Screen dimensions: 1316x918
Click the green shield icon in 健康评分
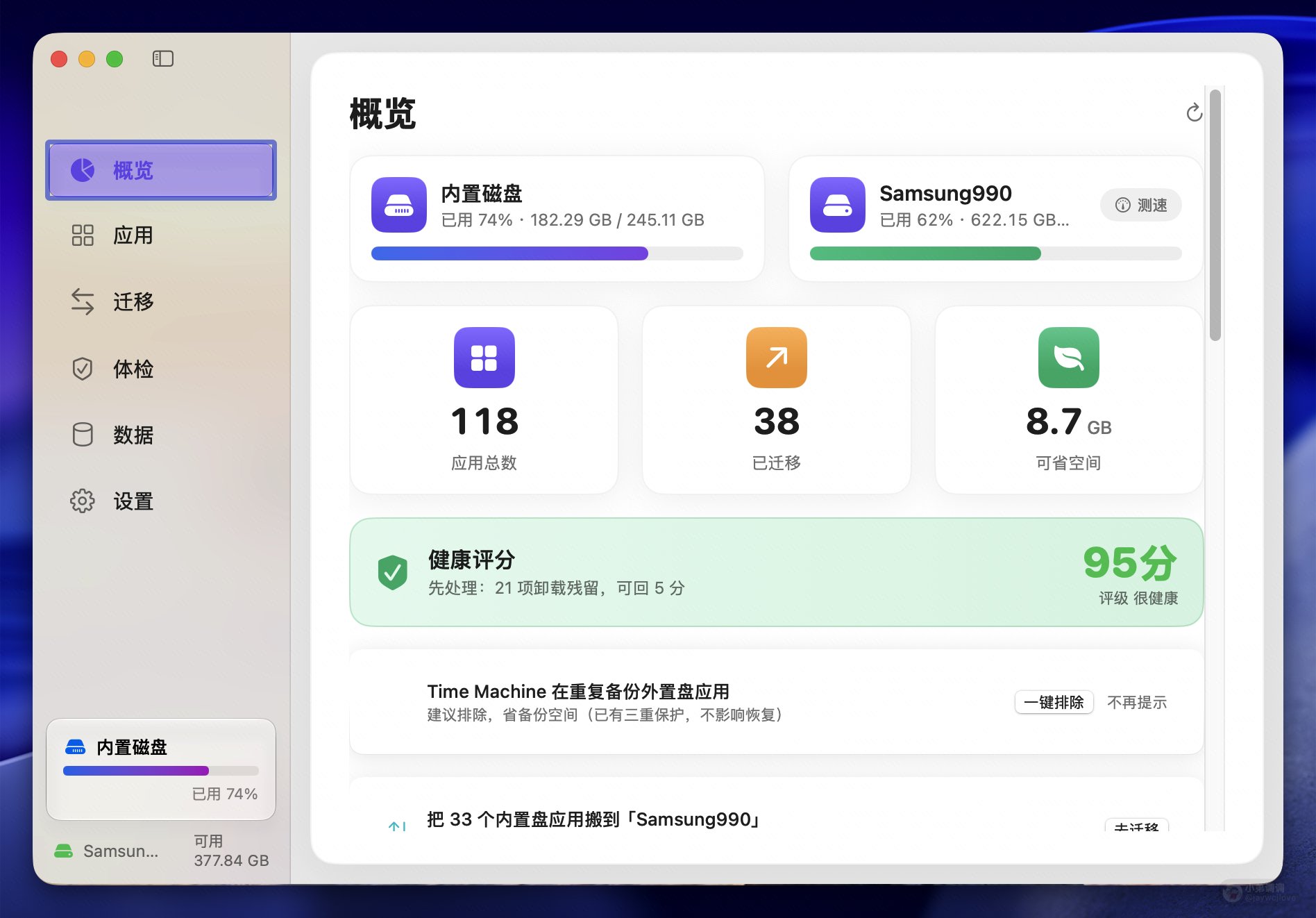393,572
